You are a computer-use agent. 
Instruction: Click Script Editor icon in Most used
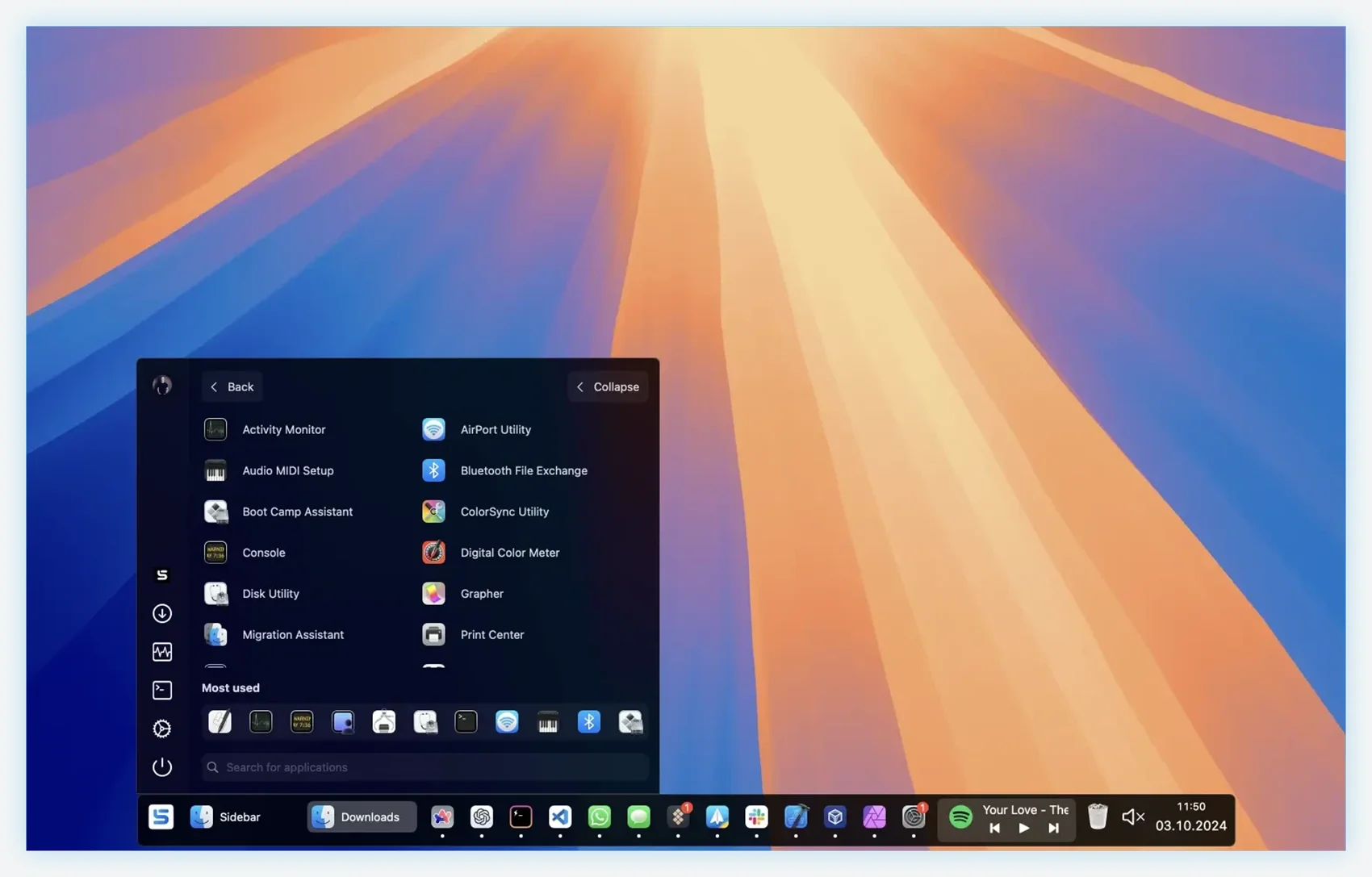tap(220, 722)
